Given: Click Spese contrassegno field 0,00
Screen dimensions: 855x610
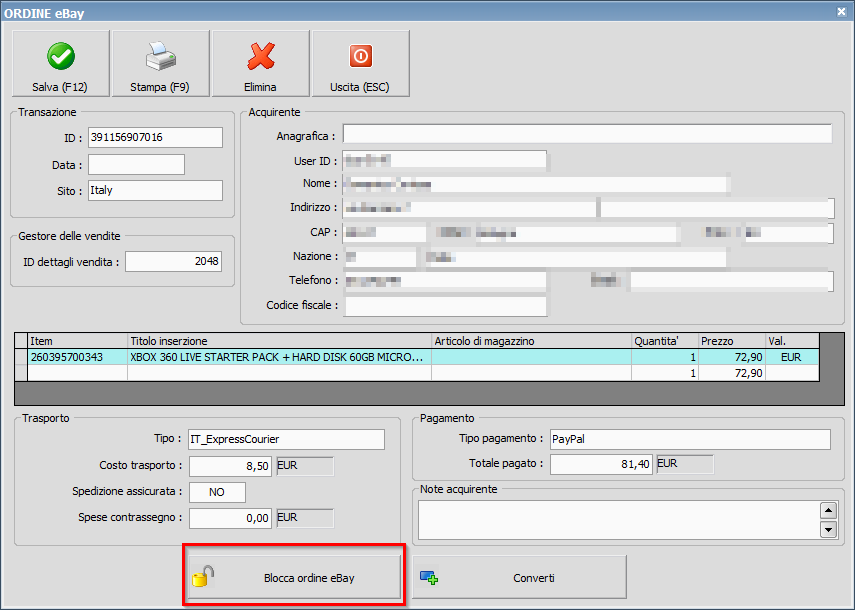Looking at the screenshot, I should (230, 518).
